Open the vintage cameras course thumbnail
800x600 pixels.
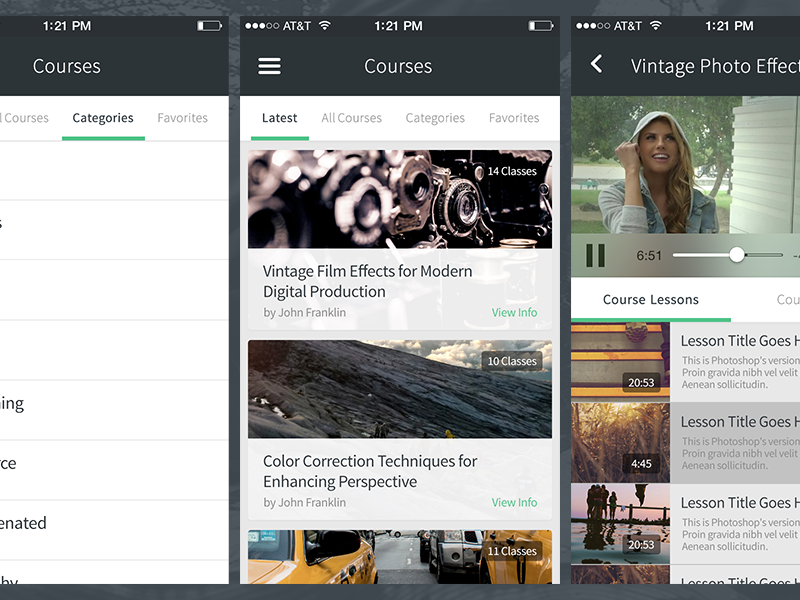pos(399,199)
